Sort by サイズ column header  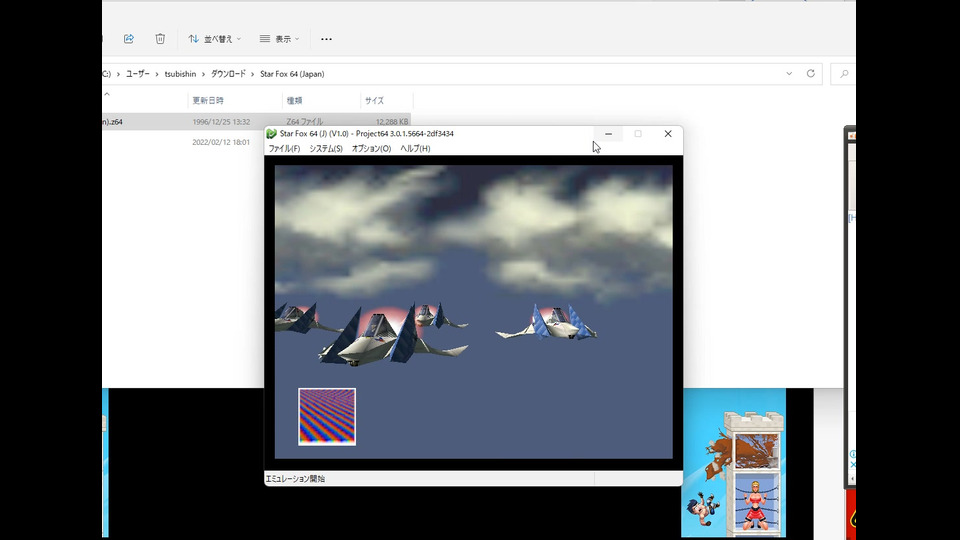374,100
